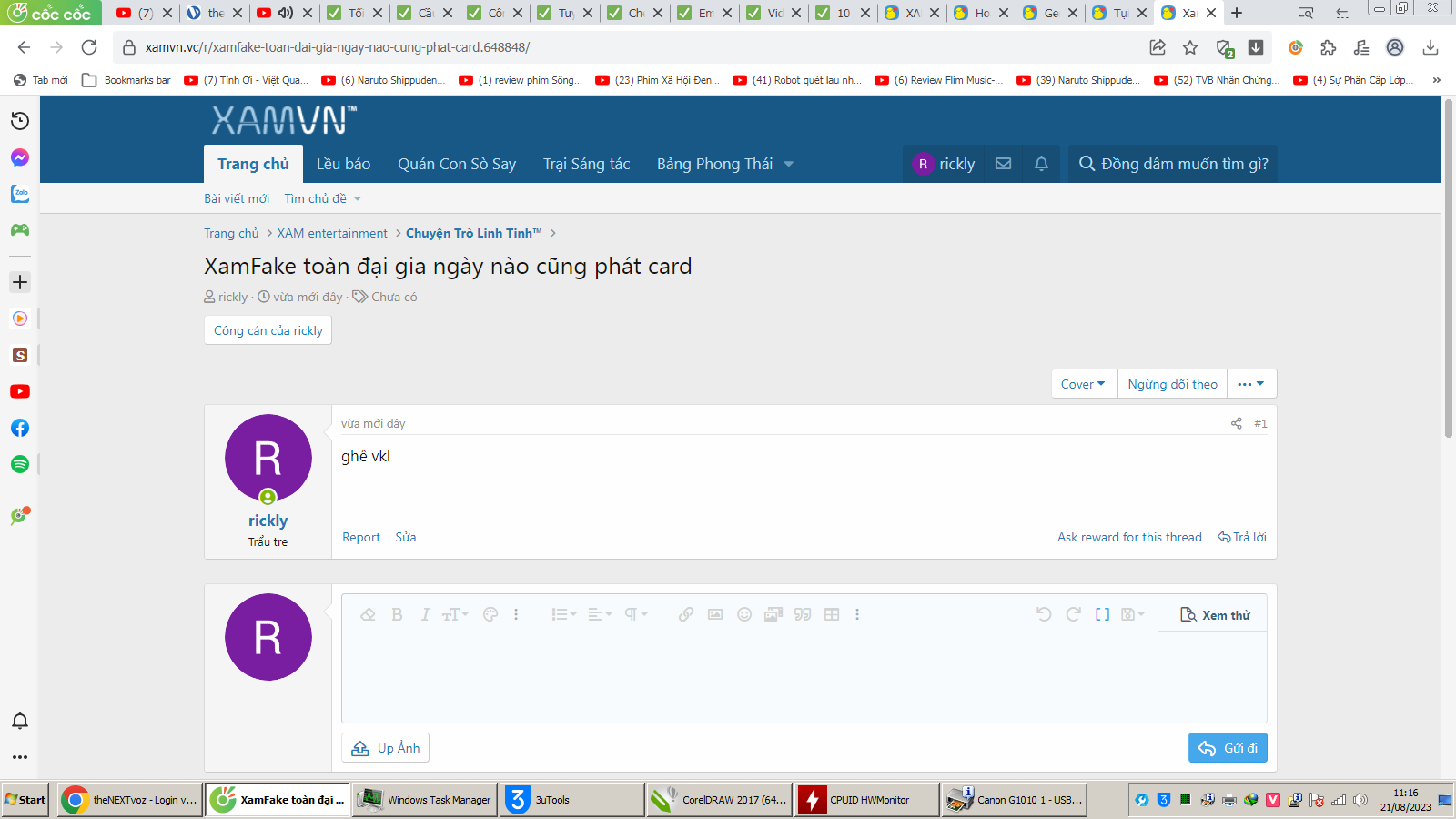This screenshot has width=1456, height=819.
Task: Click the insert image icon in editor
Action: 715,614
